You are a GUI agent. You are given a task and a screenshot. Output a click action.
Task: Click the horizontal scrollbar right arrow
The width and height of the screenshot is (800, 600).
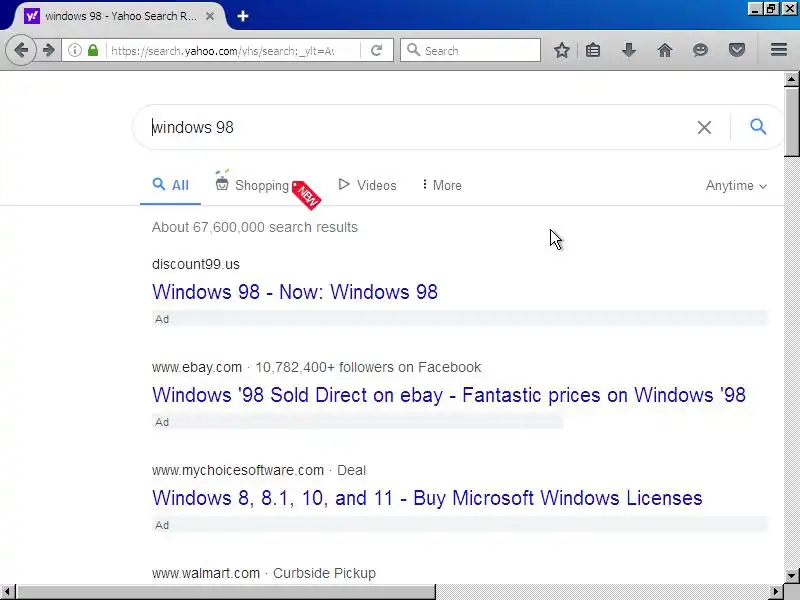[x=777, y=592]
